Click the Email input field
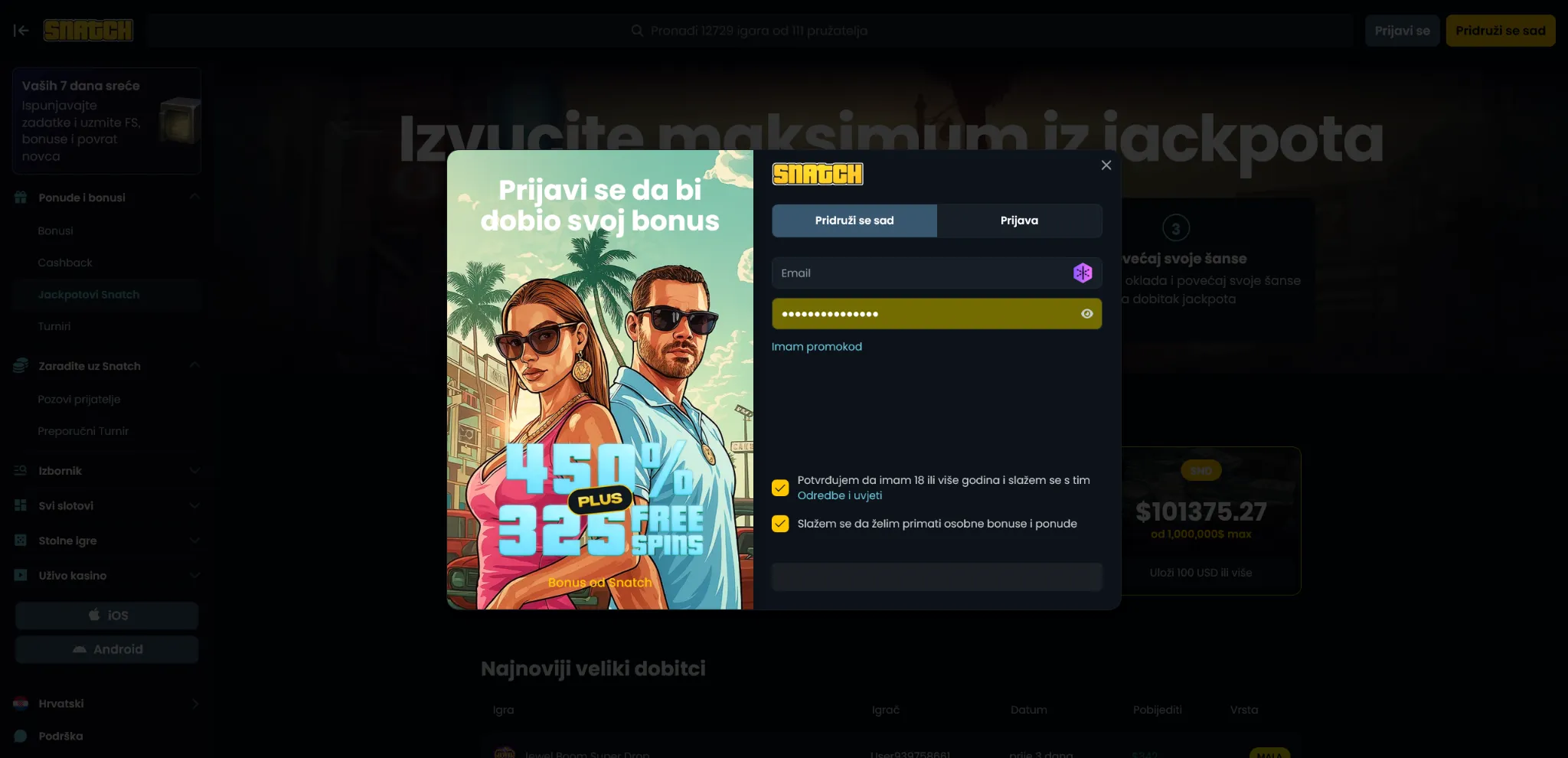The image size is (1568, 758). [x=937, y=273]
